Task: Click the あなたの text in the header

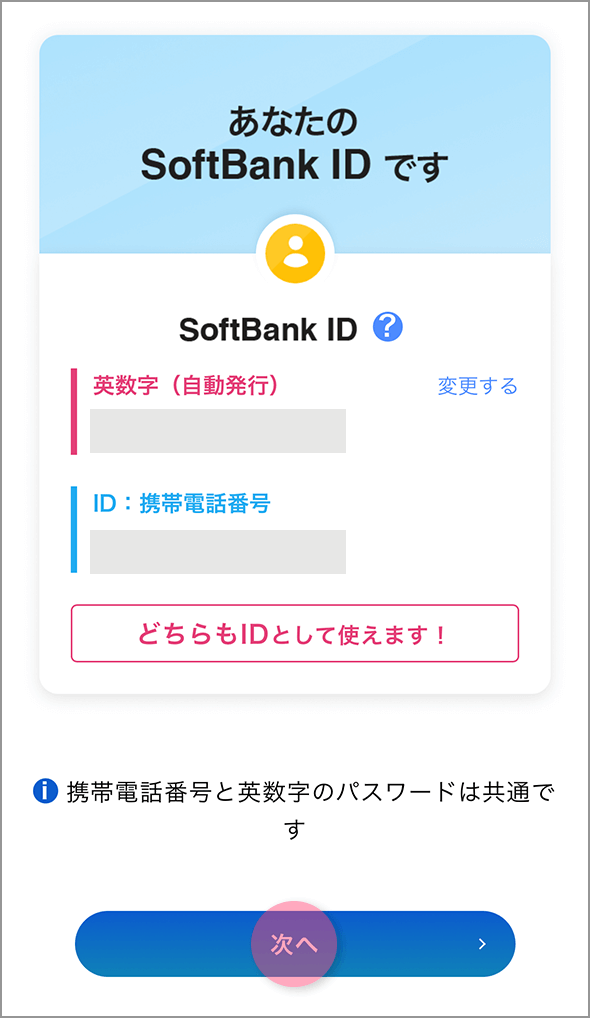Action: pos(293,122)
